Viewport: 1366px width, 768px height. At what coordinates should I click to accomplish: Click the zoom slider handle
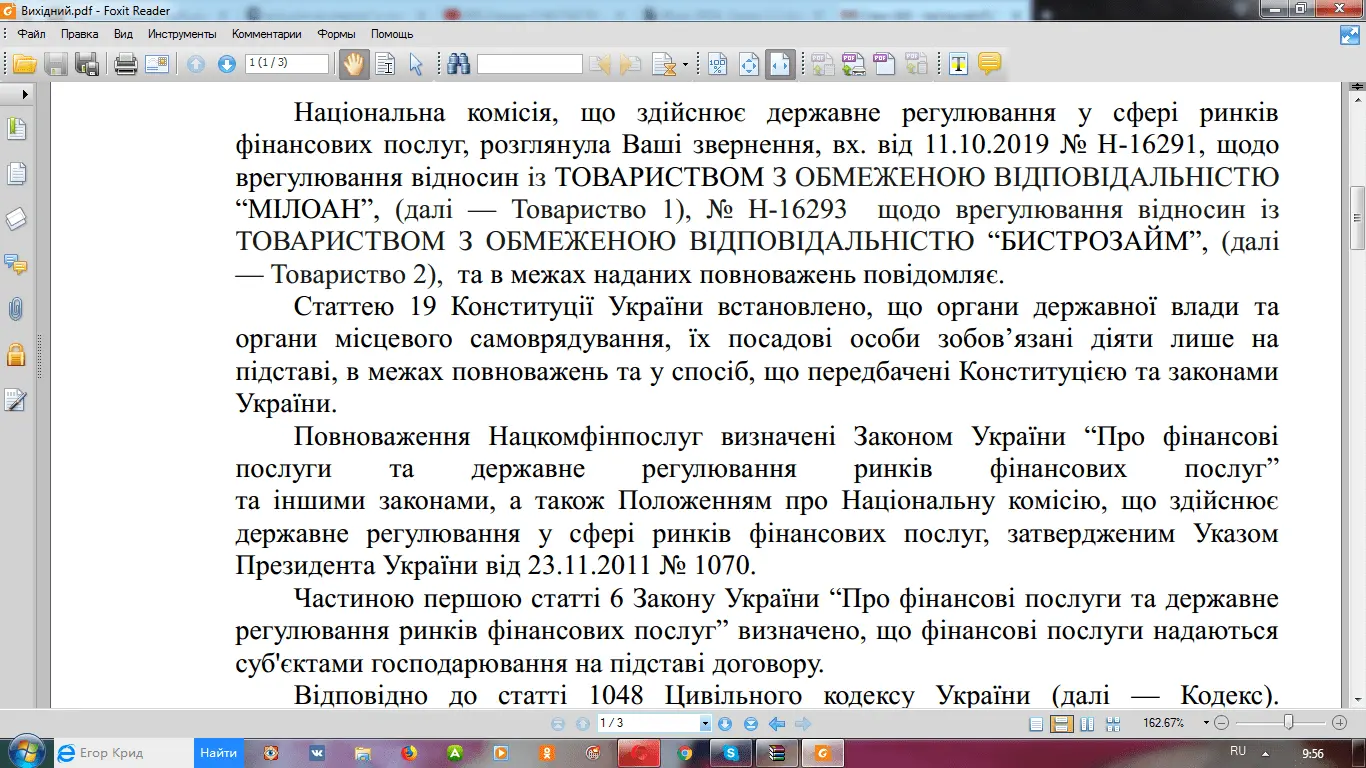[1289, 722]
